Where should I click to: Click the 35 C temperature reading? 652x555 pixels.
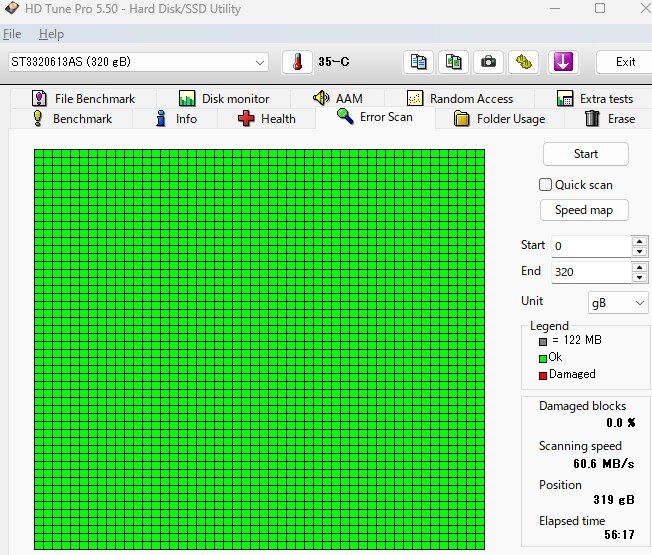pyautogui.click(x=333, y=62)
